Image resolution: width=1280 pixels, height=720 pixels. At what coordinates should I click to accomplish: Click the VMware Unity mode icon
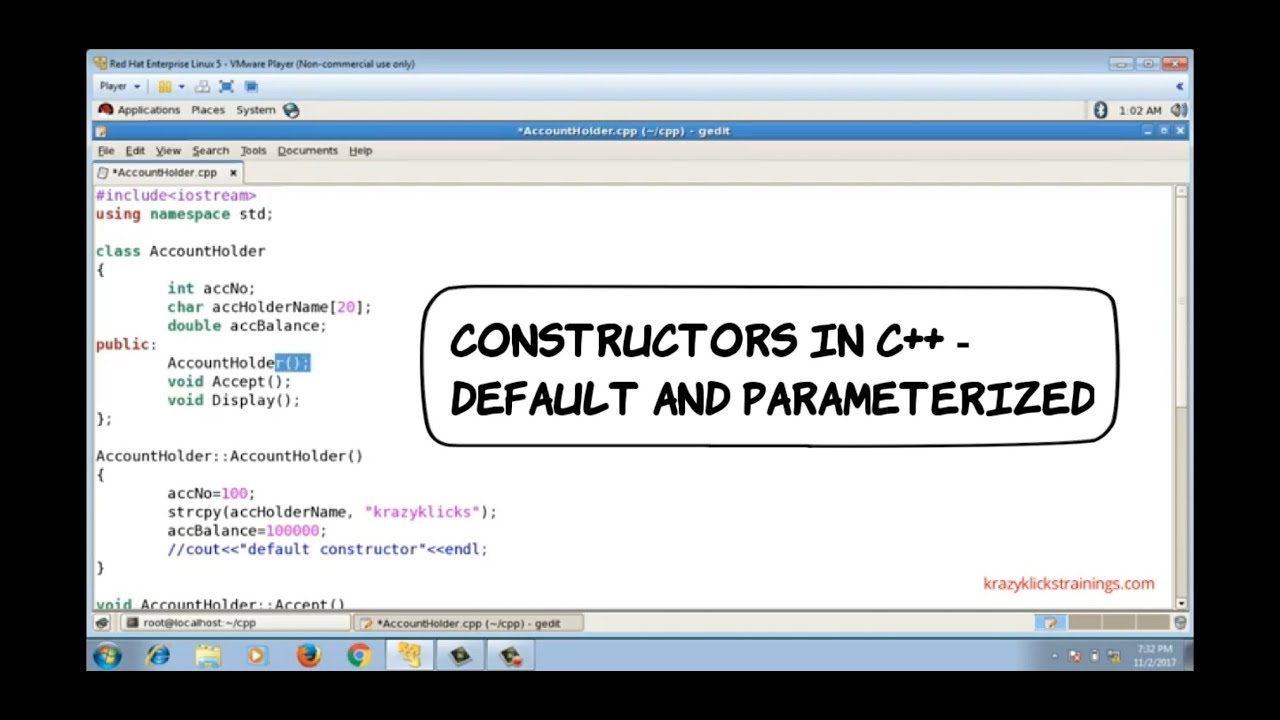(x=251, y=87)
